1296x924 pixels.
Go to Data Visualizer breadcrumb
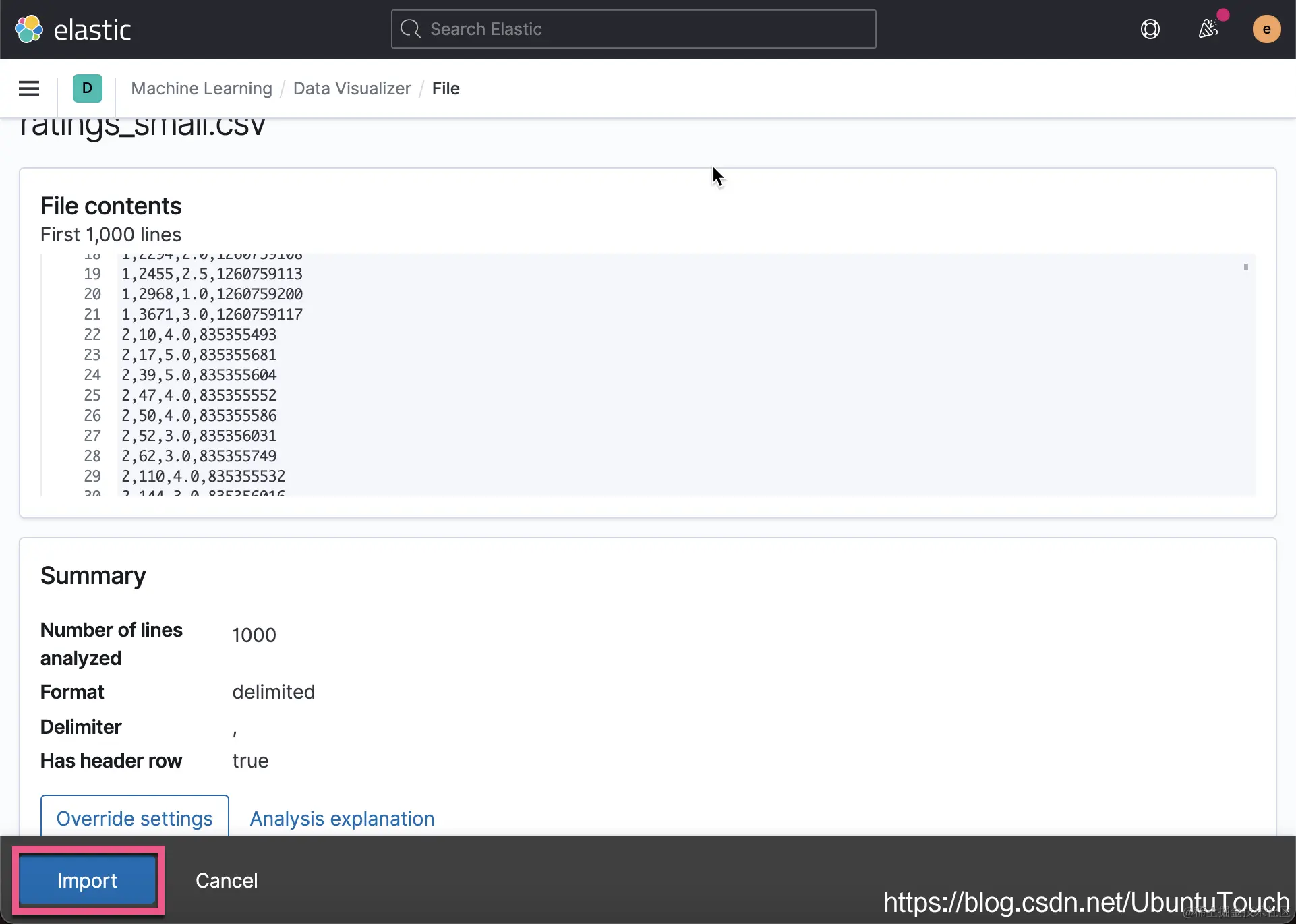coord(352,88)
